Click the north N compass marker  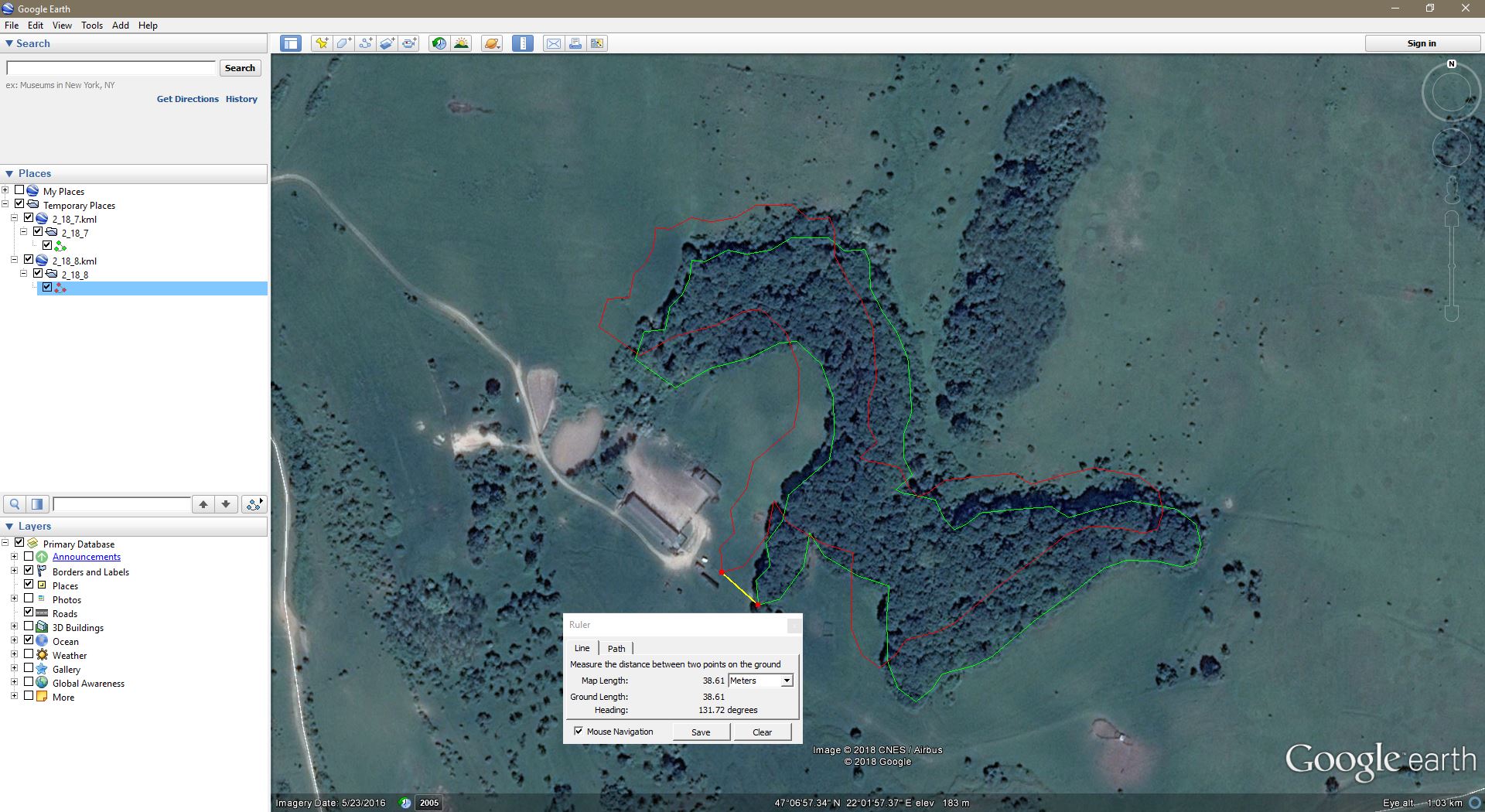click(1452, 64)
